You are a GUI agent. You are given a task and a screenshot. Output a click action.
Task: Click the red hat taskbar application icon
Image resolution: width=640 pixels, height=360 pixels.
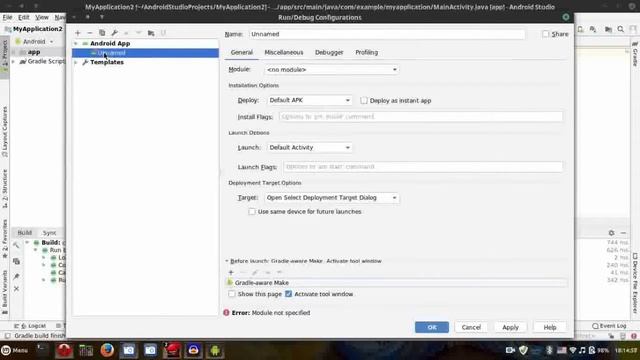(172, 350)
